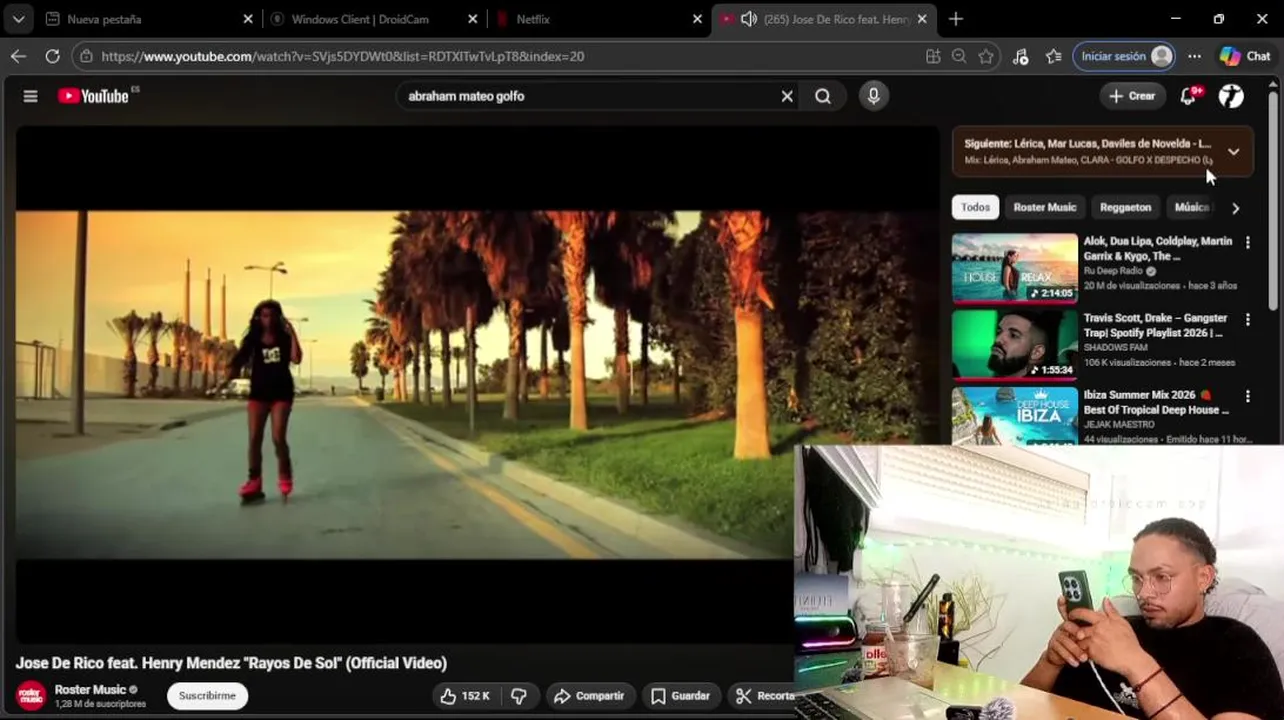
Task: Open the YouTube hamburger guide menu
Action: click(x=30, y=96)
